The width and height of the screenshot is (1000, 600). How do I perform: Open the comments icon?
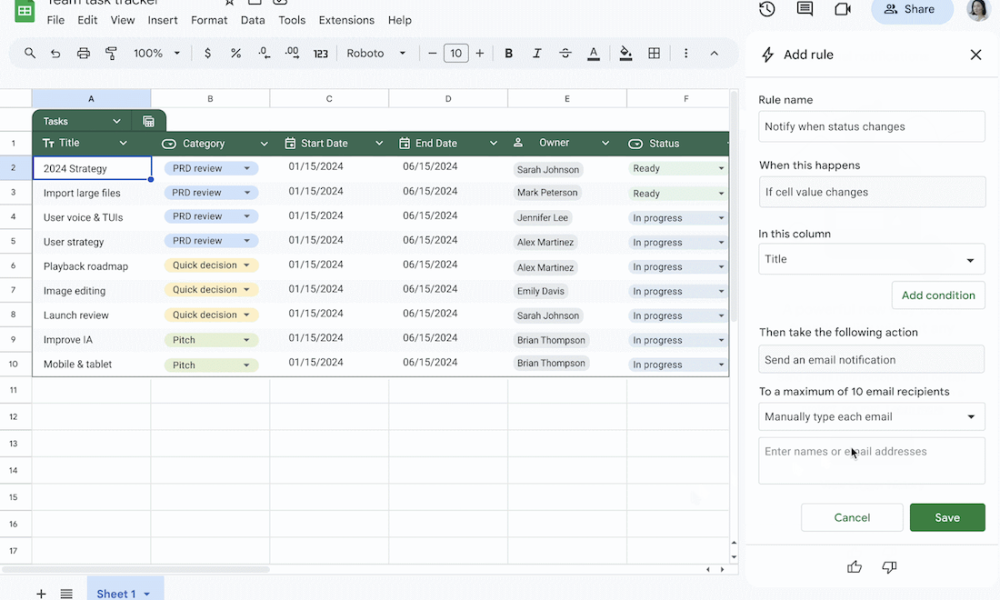[x=805, y=9]
